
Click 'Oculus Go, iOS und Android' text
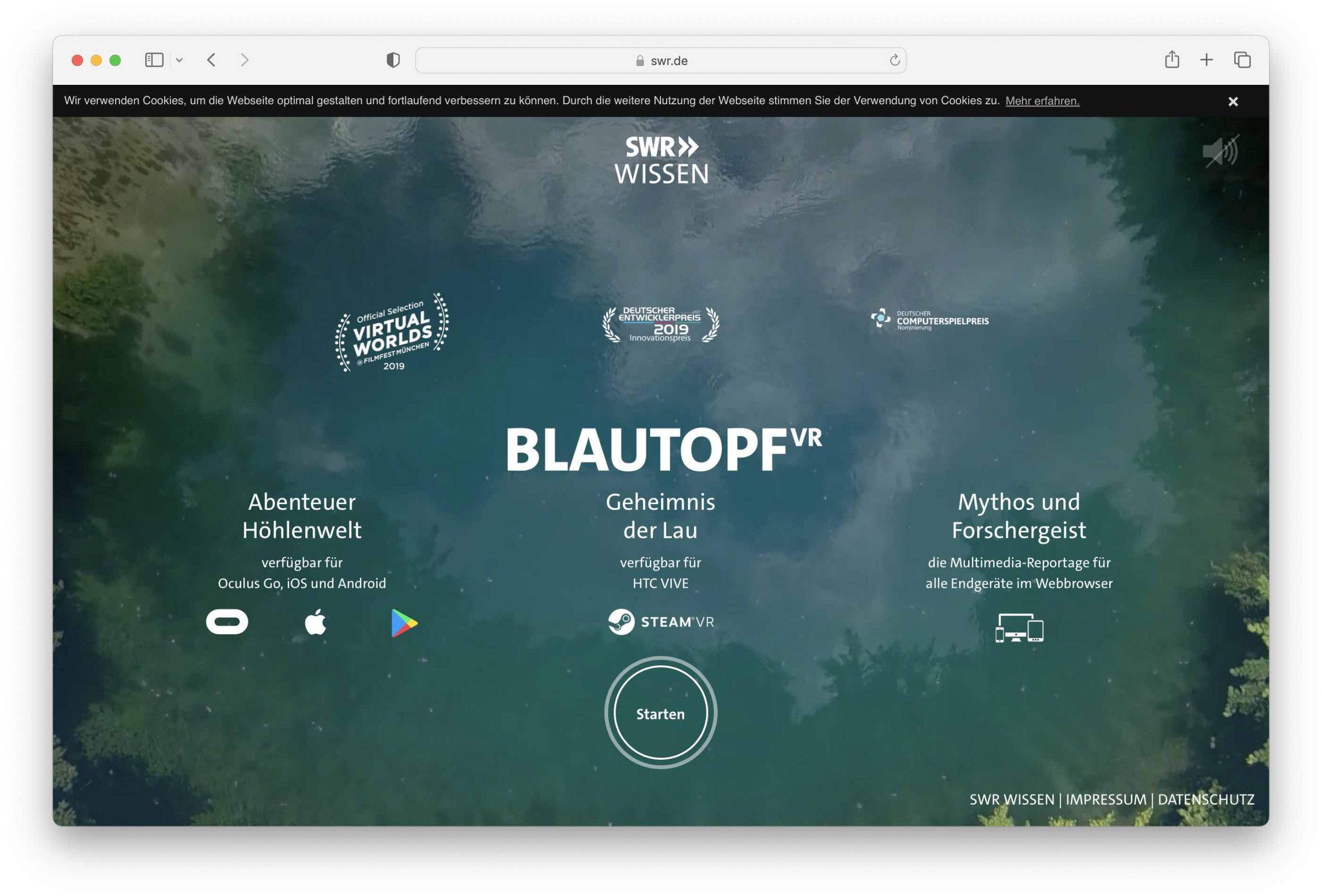click(302, 583)
